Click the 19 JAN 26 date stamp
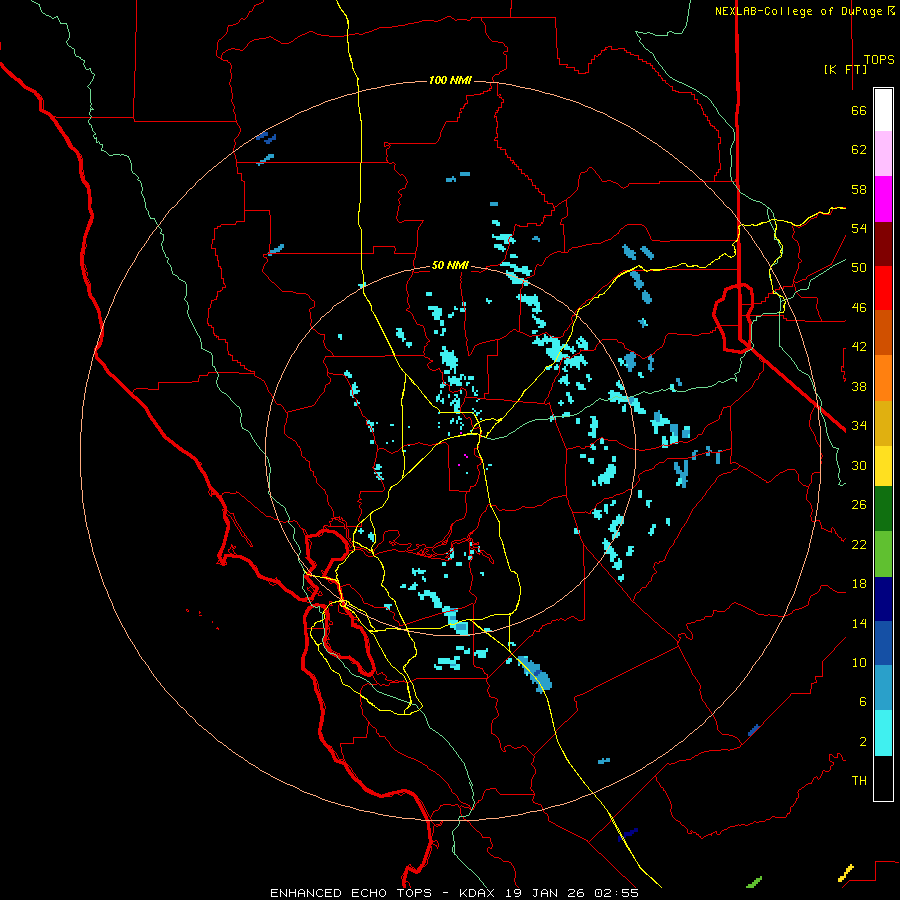 [x=546, y=893]
